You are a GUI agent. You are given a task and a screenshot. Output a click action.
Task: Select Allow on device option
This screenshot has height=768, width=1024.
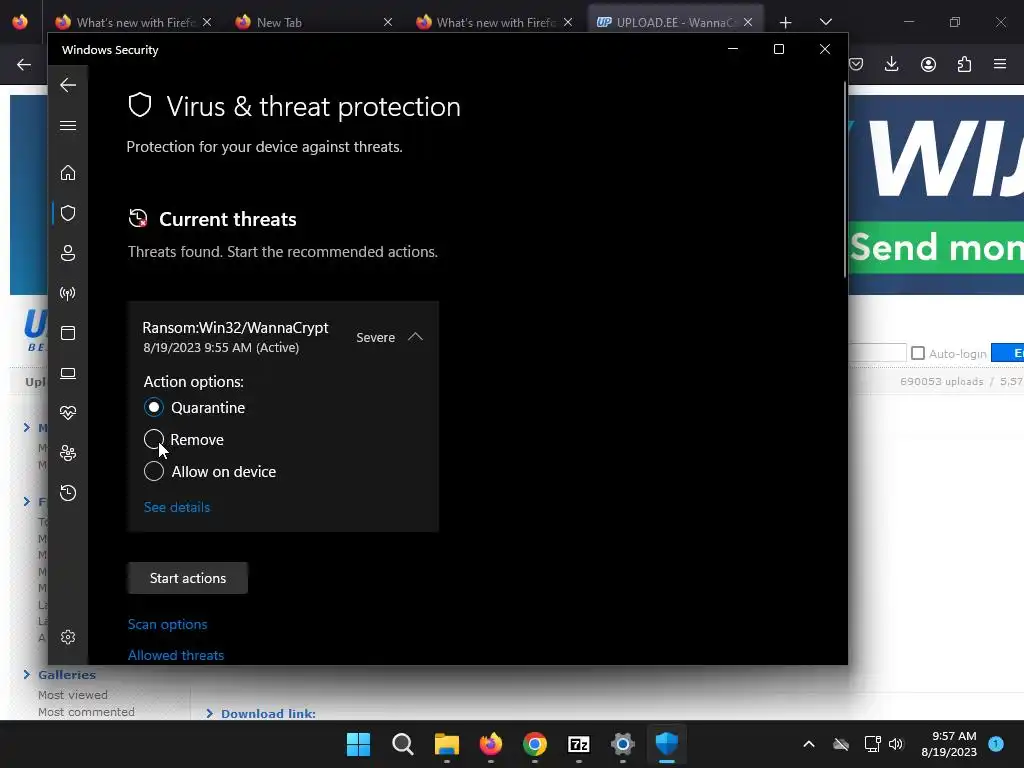click(x=154, y=472)
